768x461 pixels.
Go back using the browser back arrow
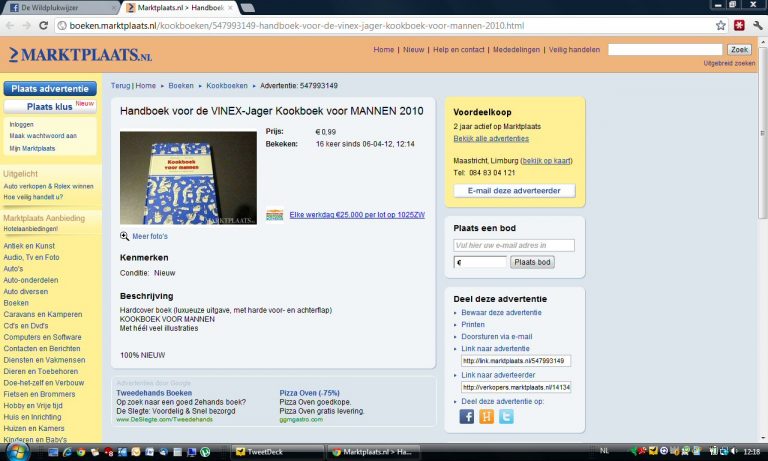[10, 25]
